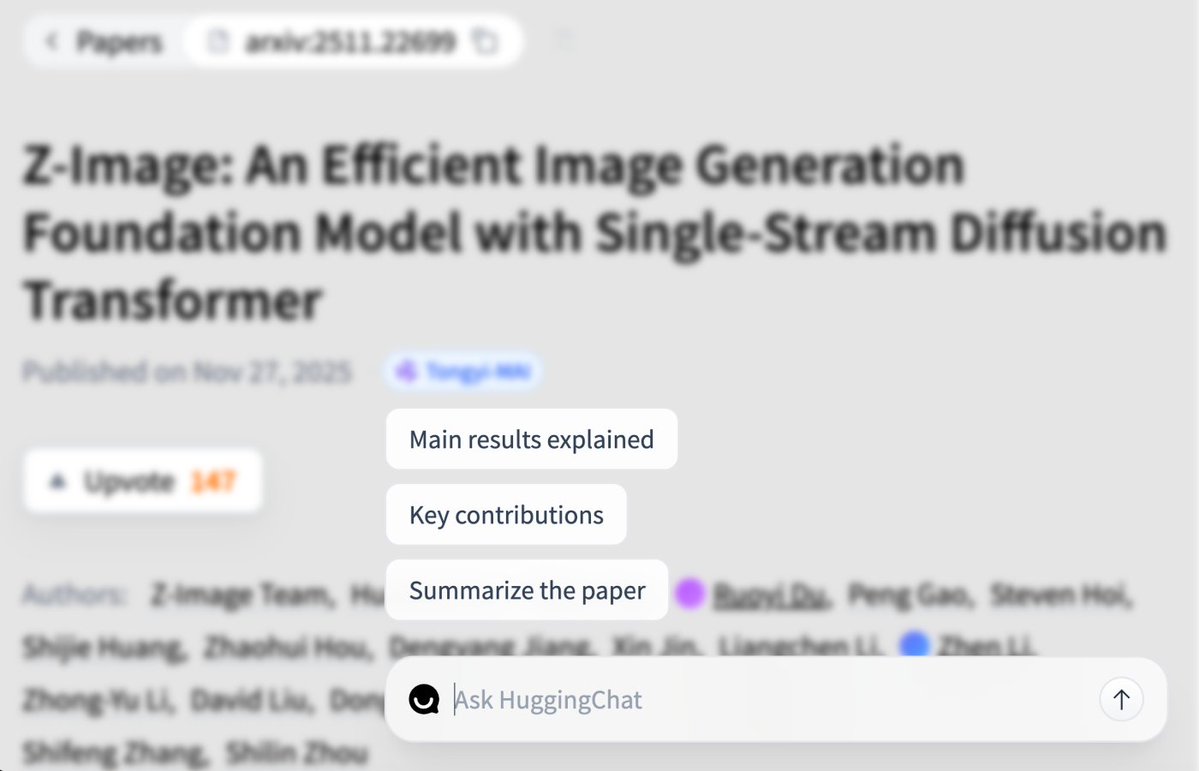This screenshot has width=1199, height=771.
Task: Select 'Main results explained' suggestion
Action: [531, 439]
